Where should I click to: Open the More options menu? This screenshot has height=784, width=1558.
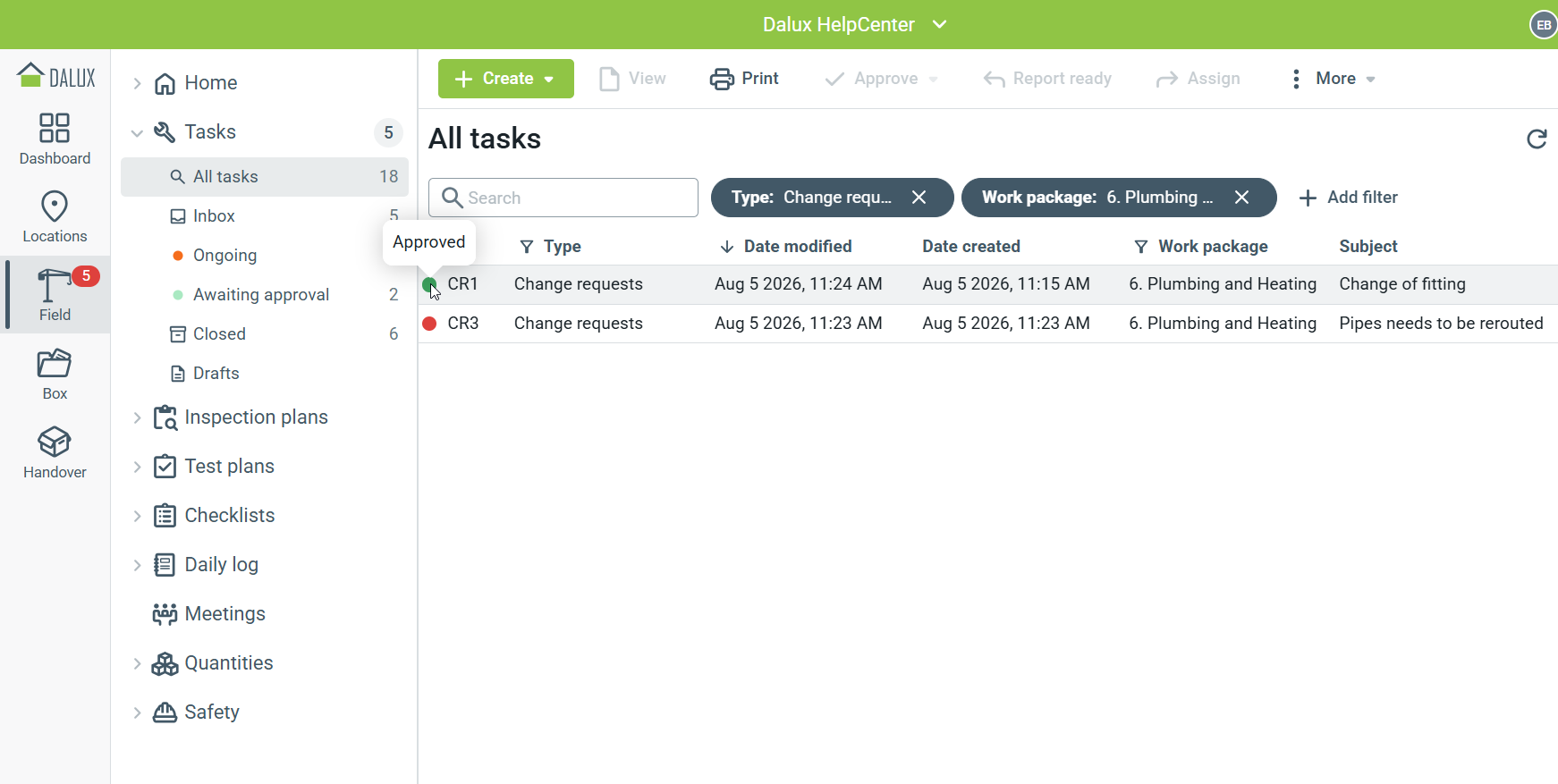1332,79
